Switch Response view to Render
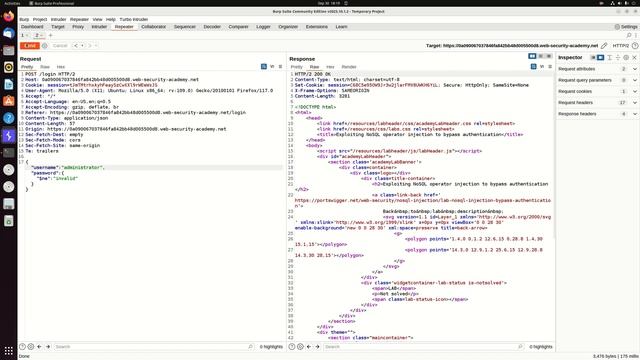Screen dimensions: 640x360 click(349, 67)
